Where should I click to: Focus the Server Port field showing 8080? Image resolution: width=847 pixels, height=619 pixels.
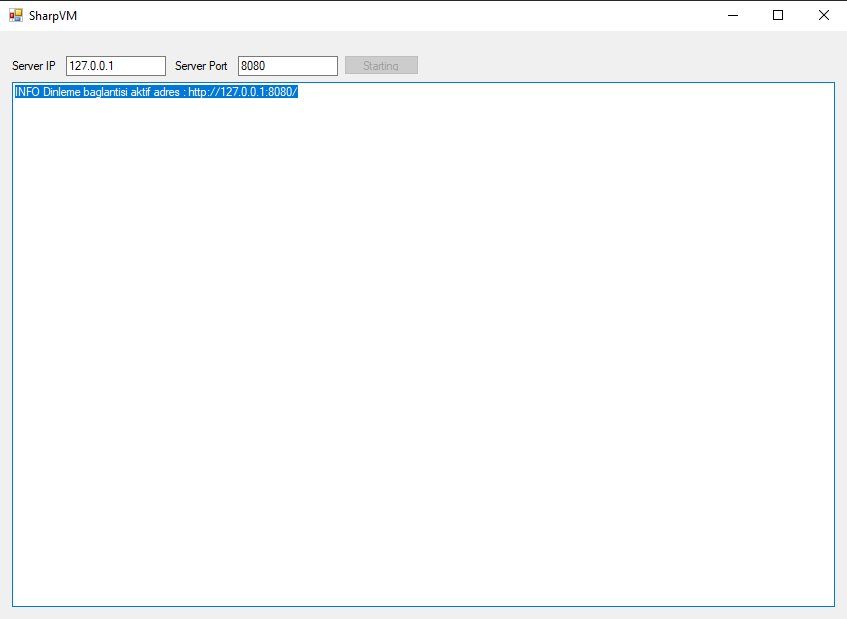click(287, 66)
